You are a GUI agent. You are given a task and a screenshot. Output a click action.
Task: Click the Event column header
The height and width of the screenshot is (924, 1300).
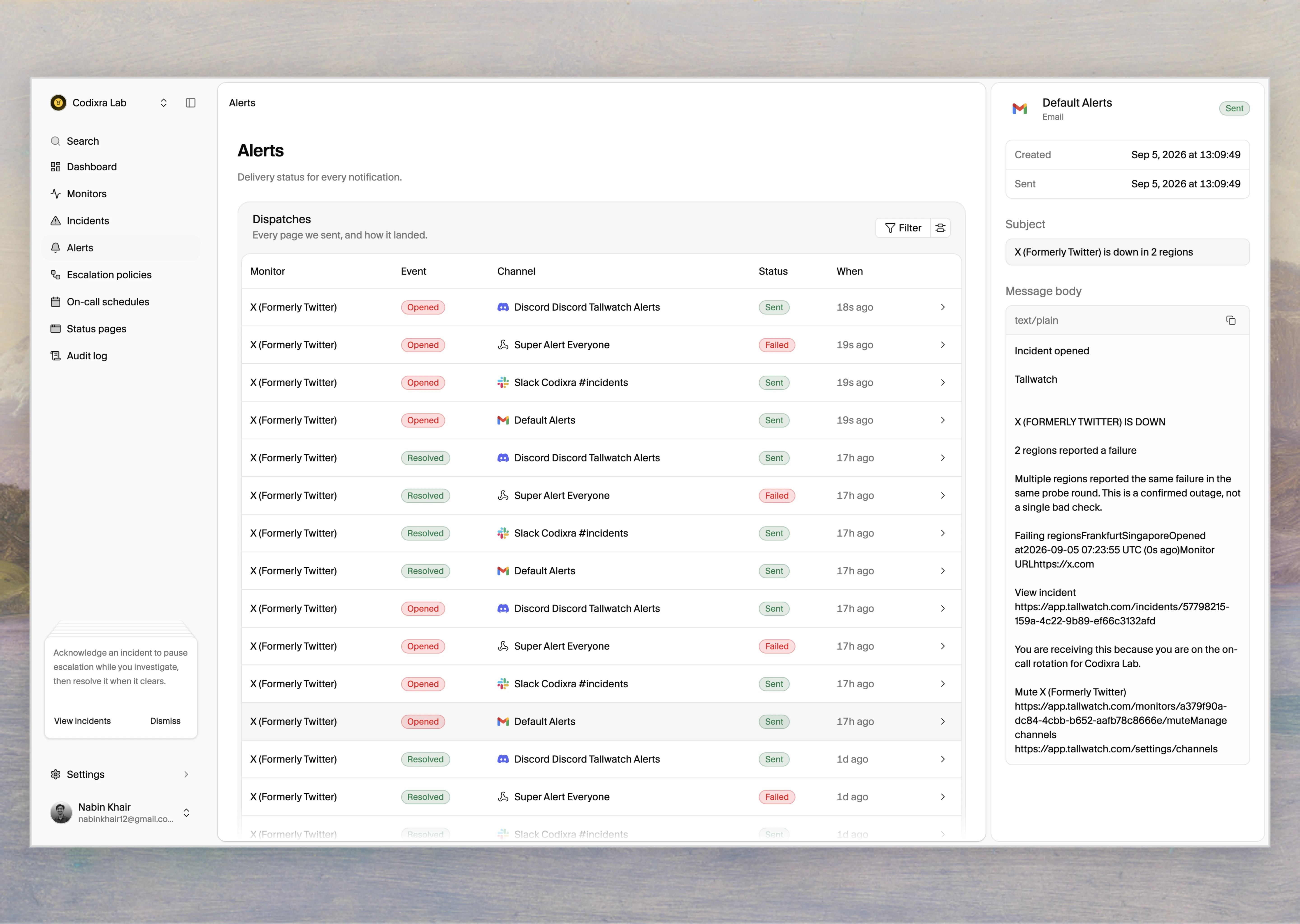click(413, 271)
